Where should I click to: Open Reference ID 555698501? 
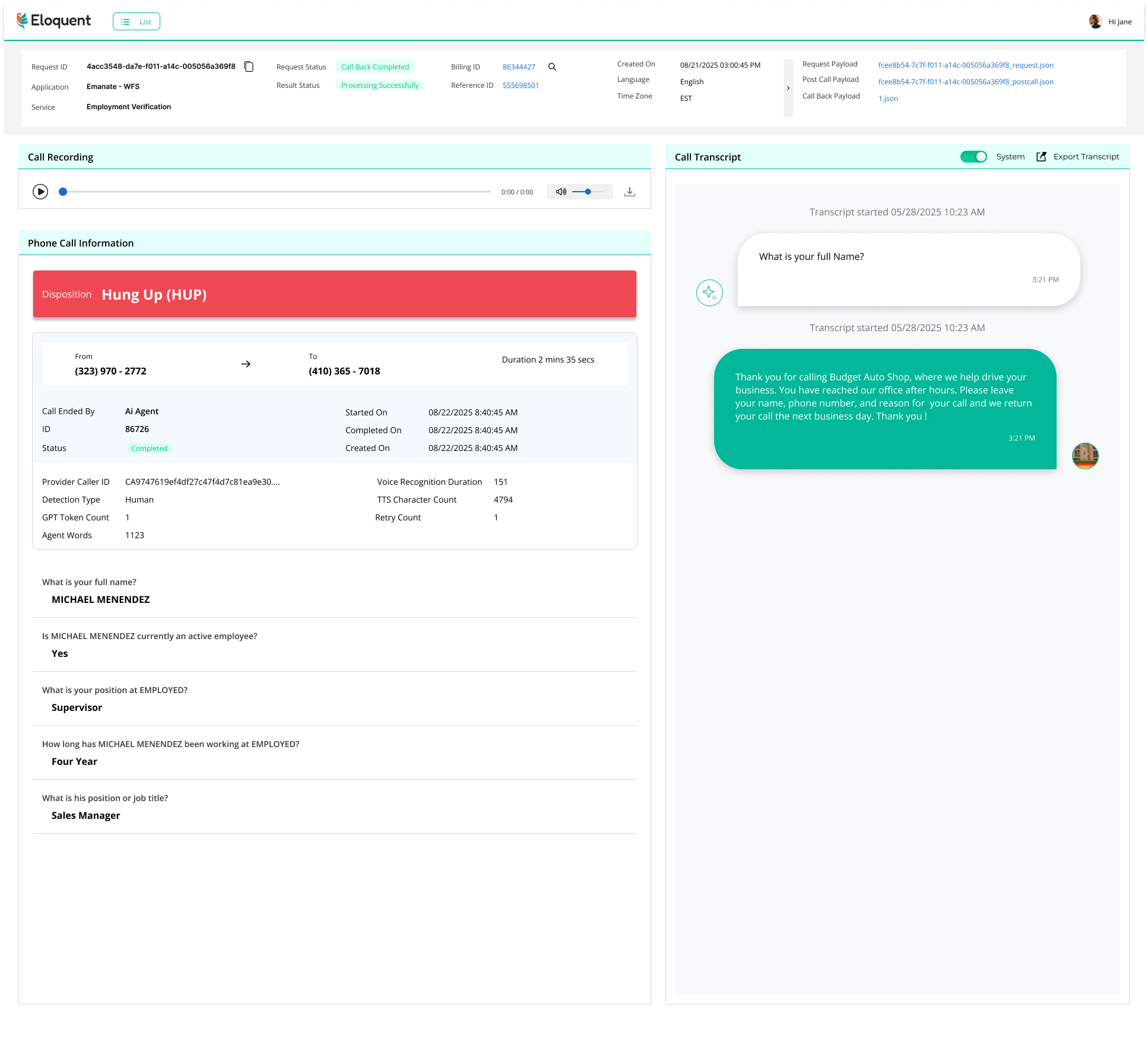point(521,85)
